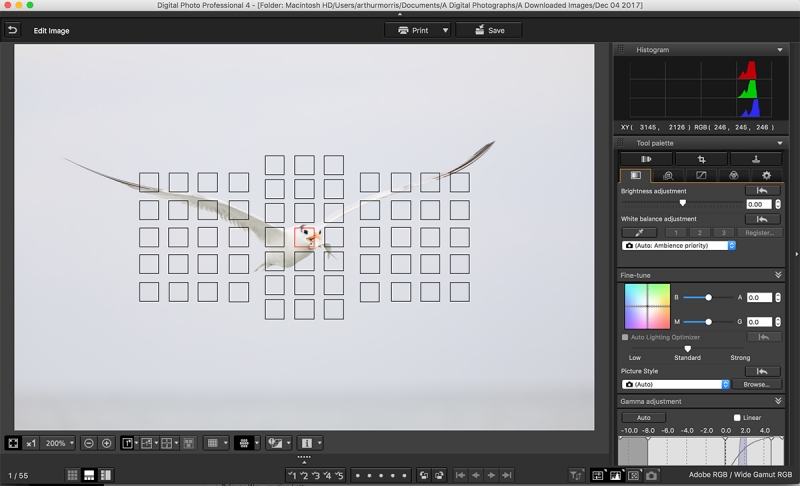Open the Print options dropdown arrow
Image resolution: width=800 pixels, height=486 pixels.
click(445, 30)
